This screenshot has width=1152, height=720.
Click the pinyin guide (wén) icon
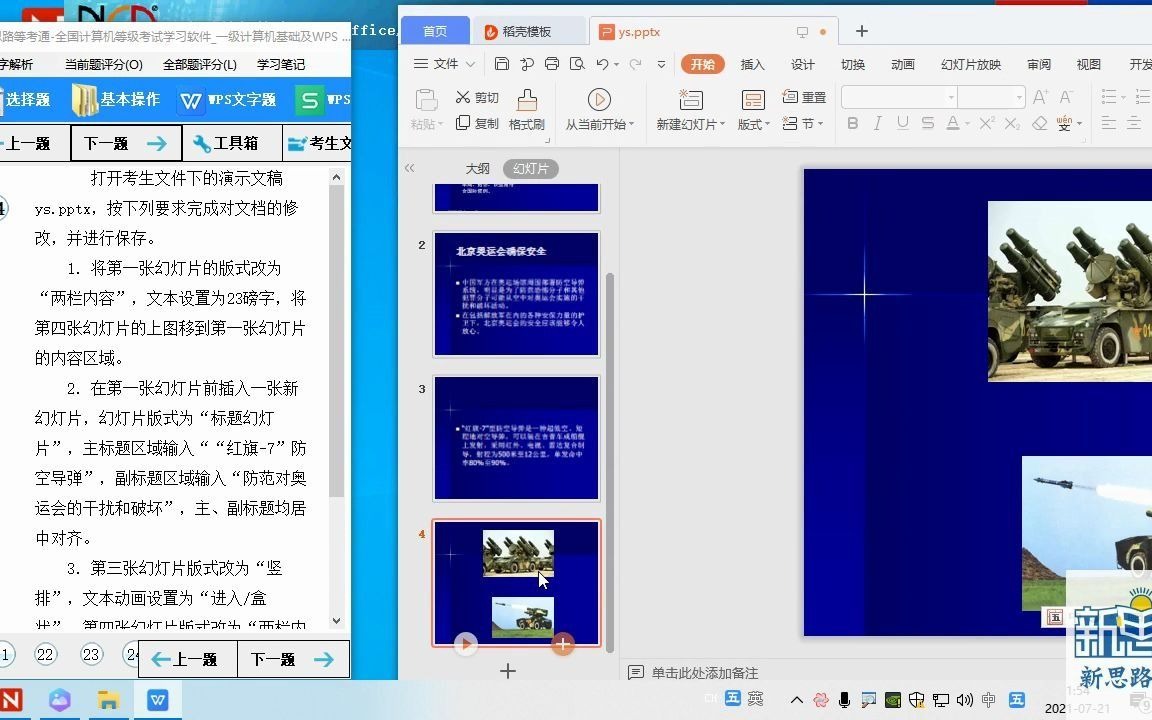[1063, 124]
